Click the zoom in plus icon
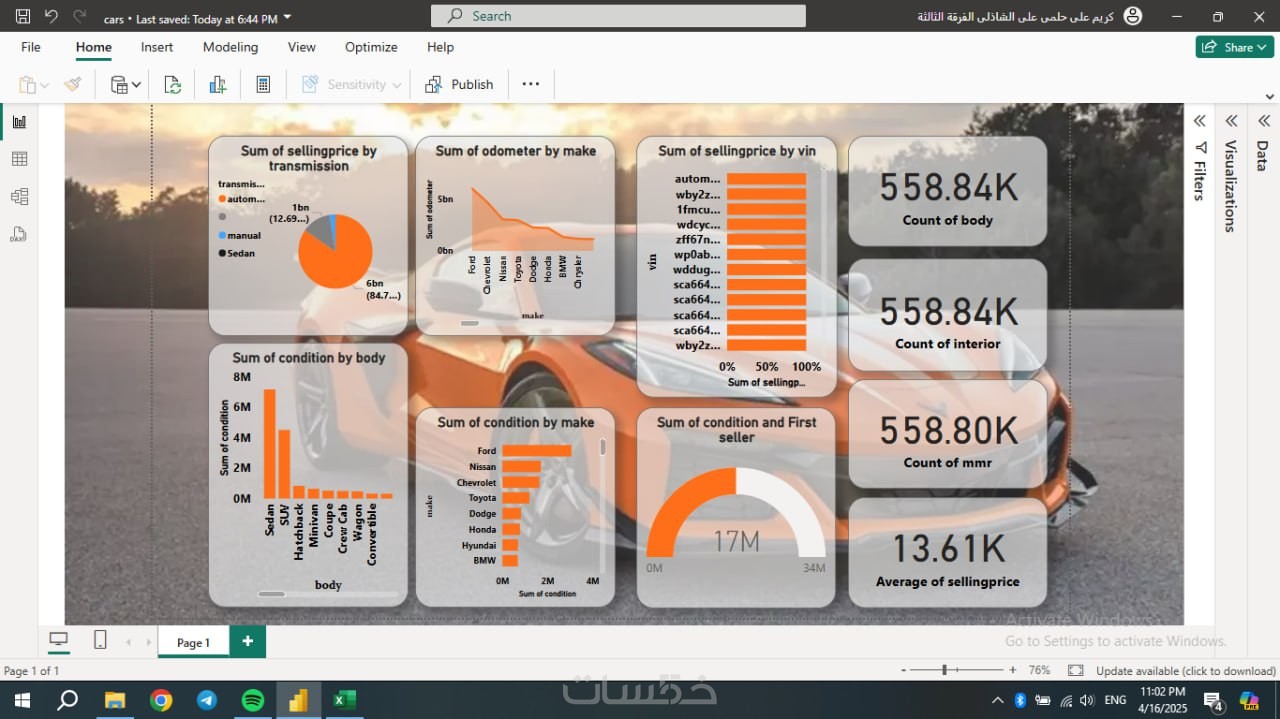This screenshot has height=719, width=1280. click(1012, 670)
